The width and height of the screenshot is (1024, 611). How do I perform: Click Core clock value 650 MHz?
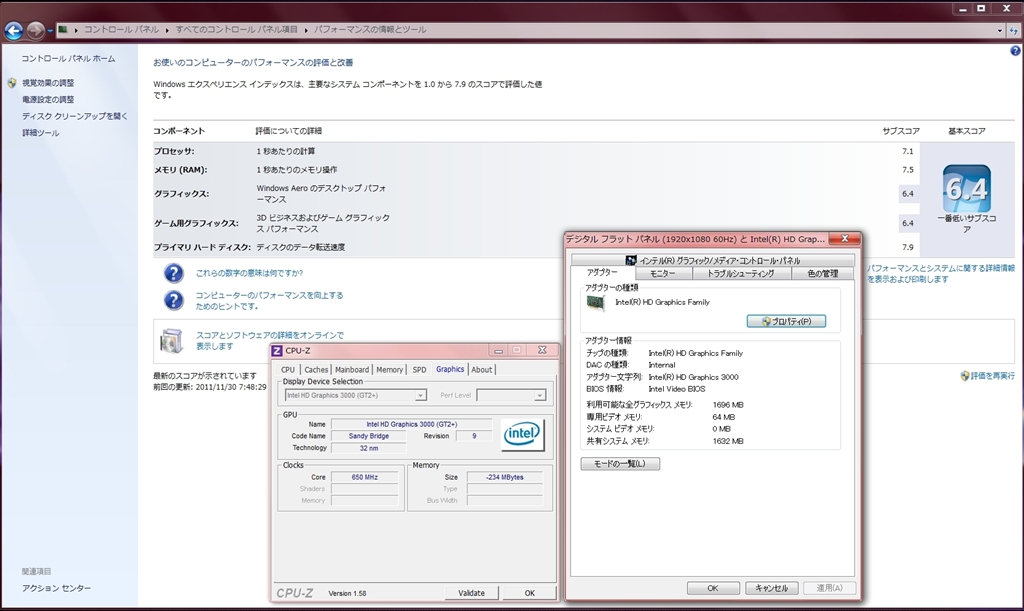click(x=364, y=477)
